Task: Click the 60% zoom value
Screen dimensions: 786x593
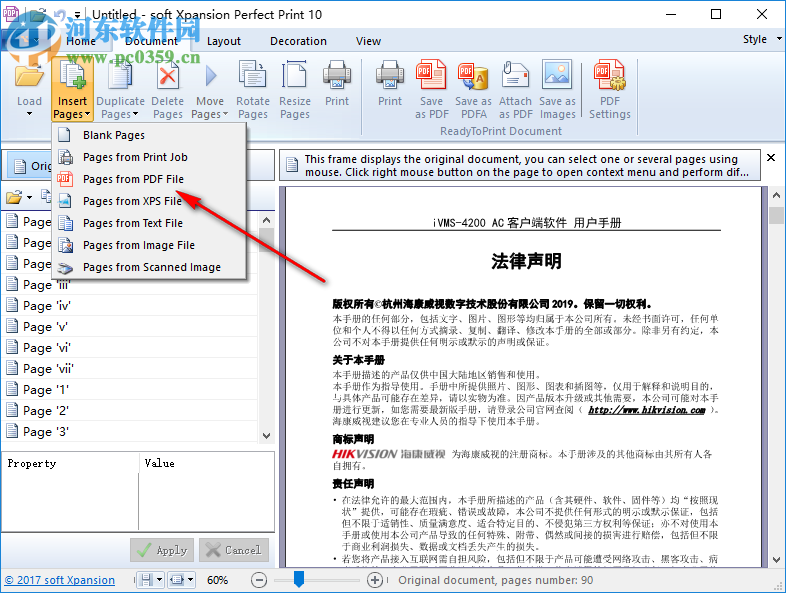Action: click(x=218, y=580)
